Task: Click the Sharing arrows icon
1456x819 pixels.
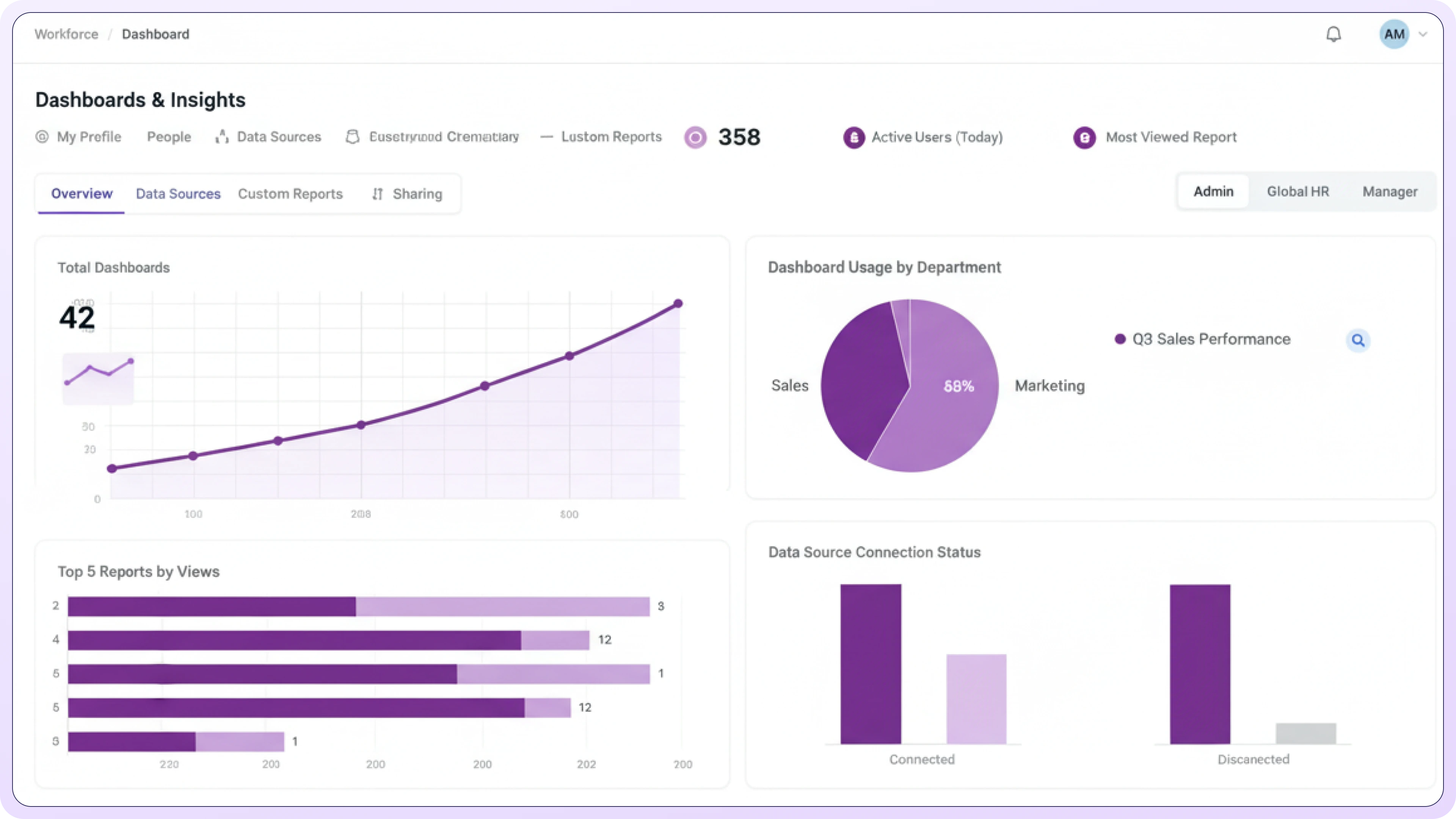Action: tap(378, 194)
